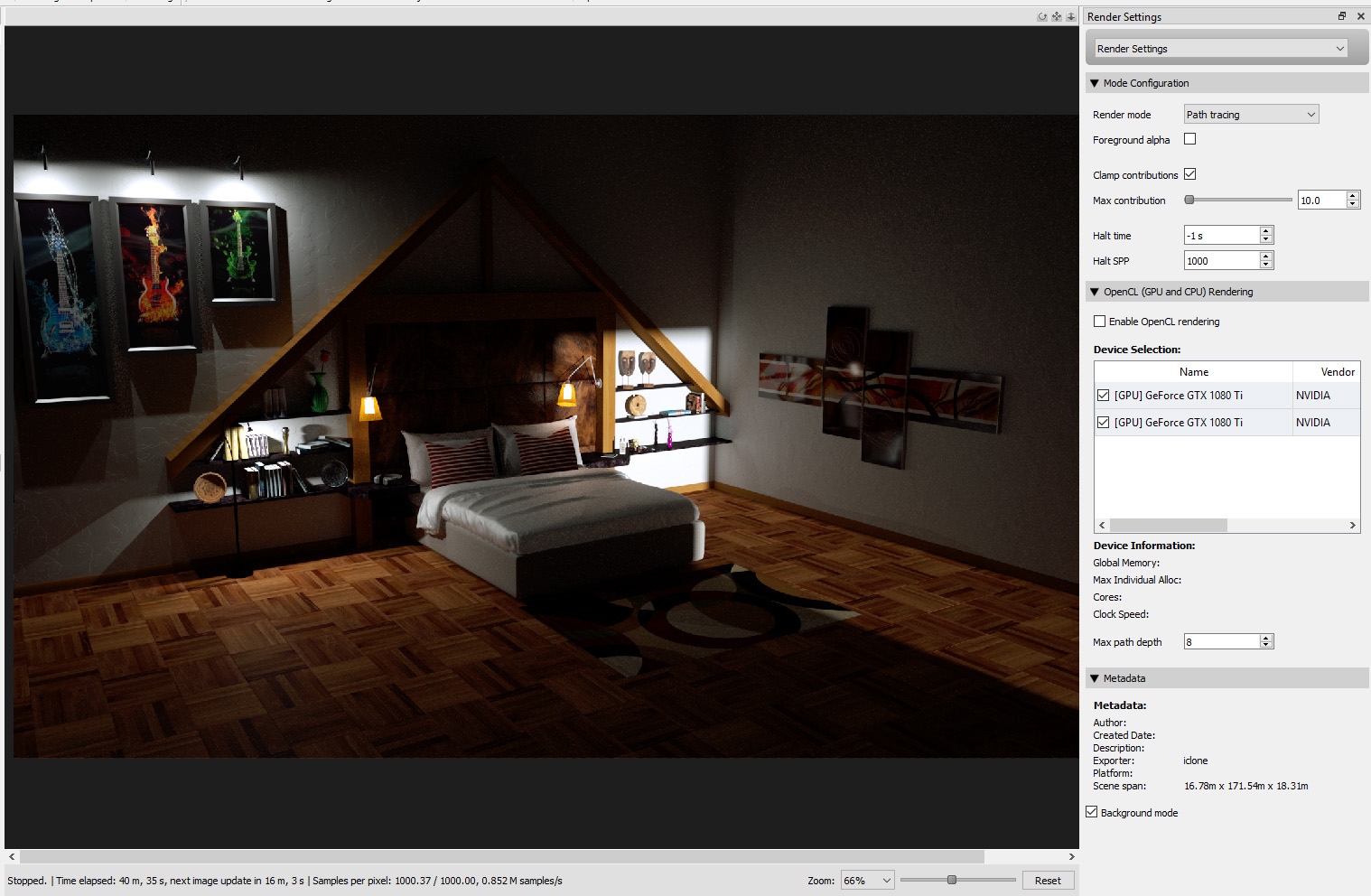Open the Render mode dropdown
1371x896 pixels.
pyautogui.click(x=1251, y=115)
